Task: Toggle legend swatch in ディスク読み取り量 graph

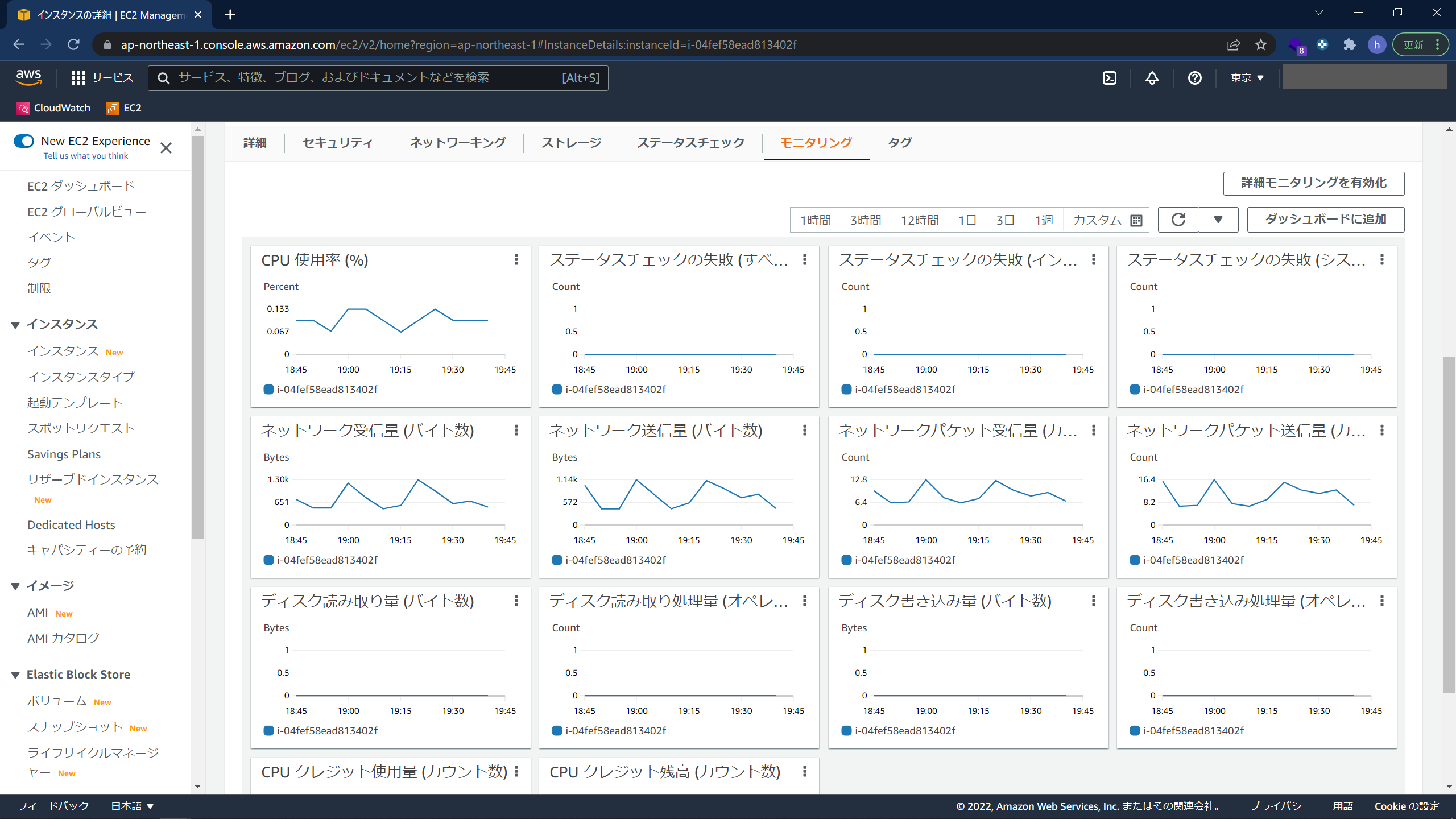Action: pyautogui.click(x=269, y=731)
